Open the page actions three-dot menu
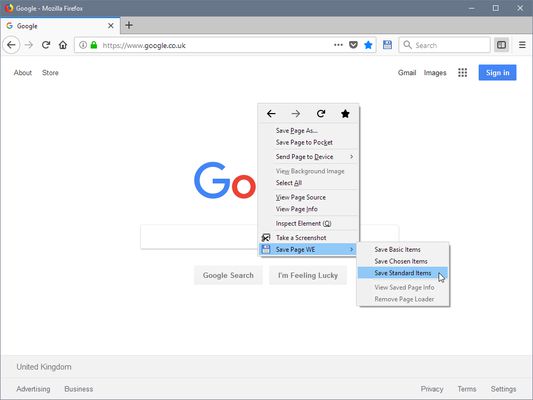 338,45
